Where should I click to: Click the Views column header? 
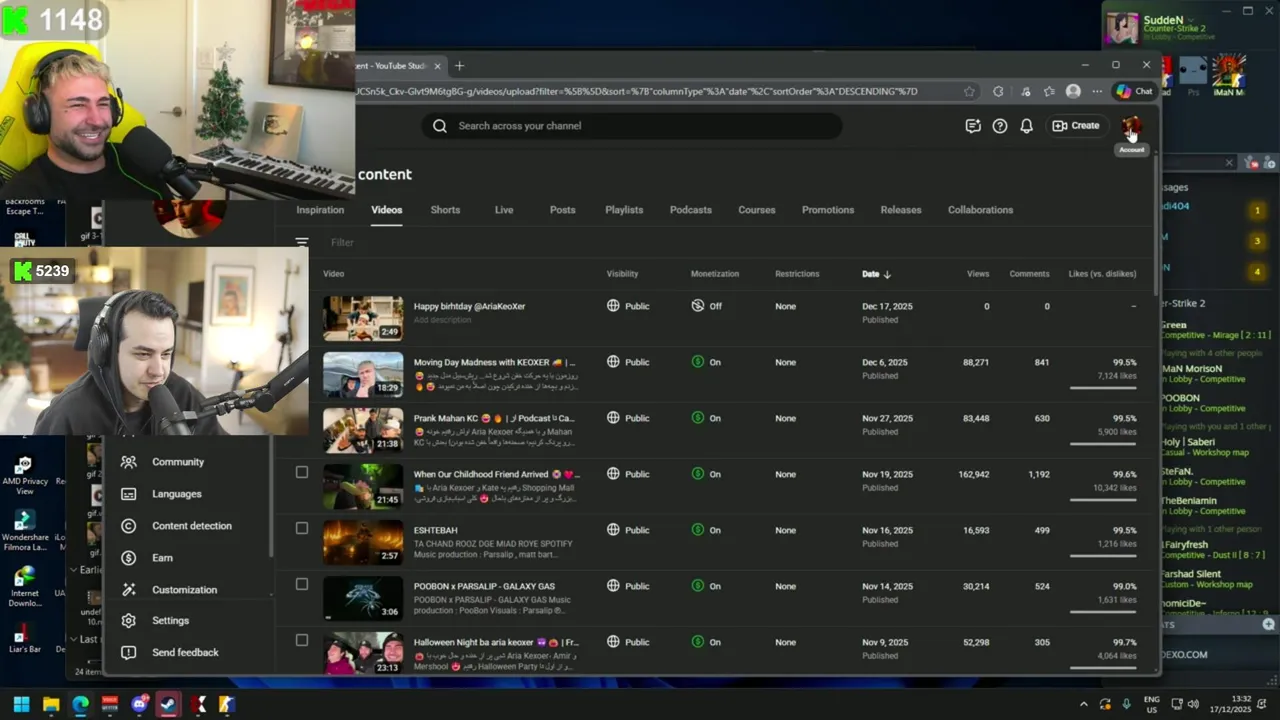978,274
